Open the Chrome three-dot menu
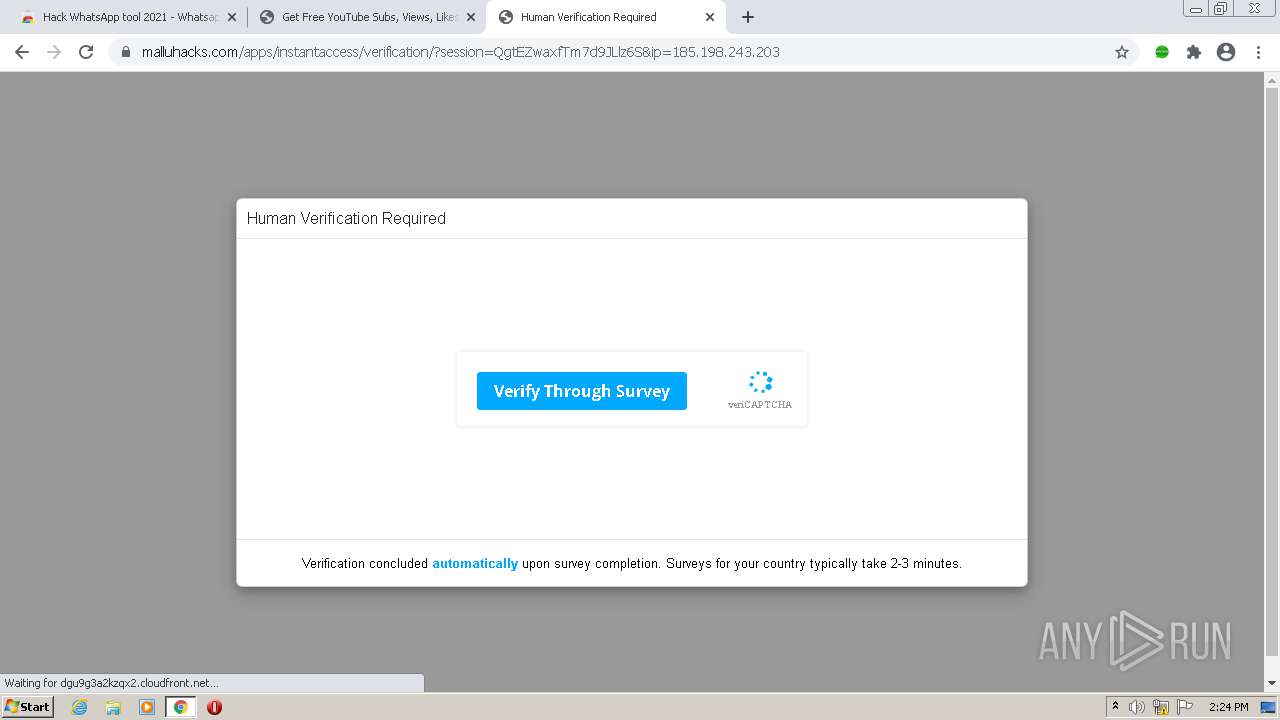Image resolution: width=1280 pixels, height=720 pixels. (1259, 52)
